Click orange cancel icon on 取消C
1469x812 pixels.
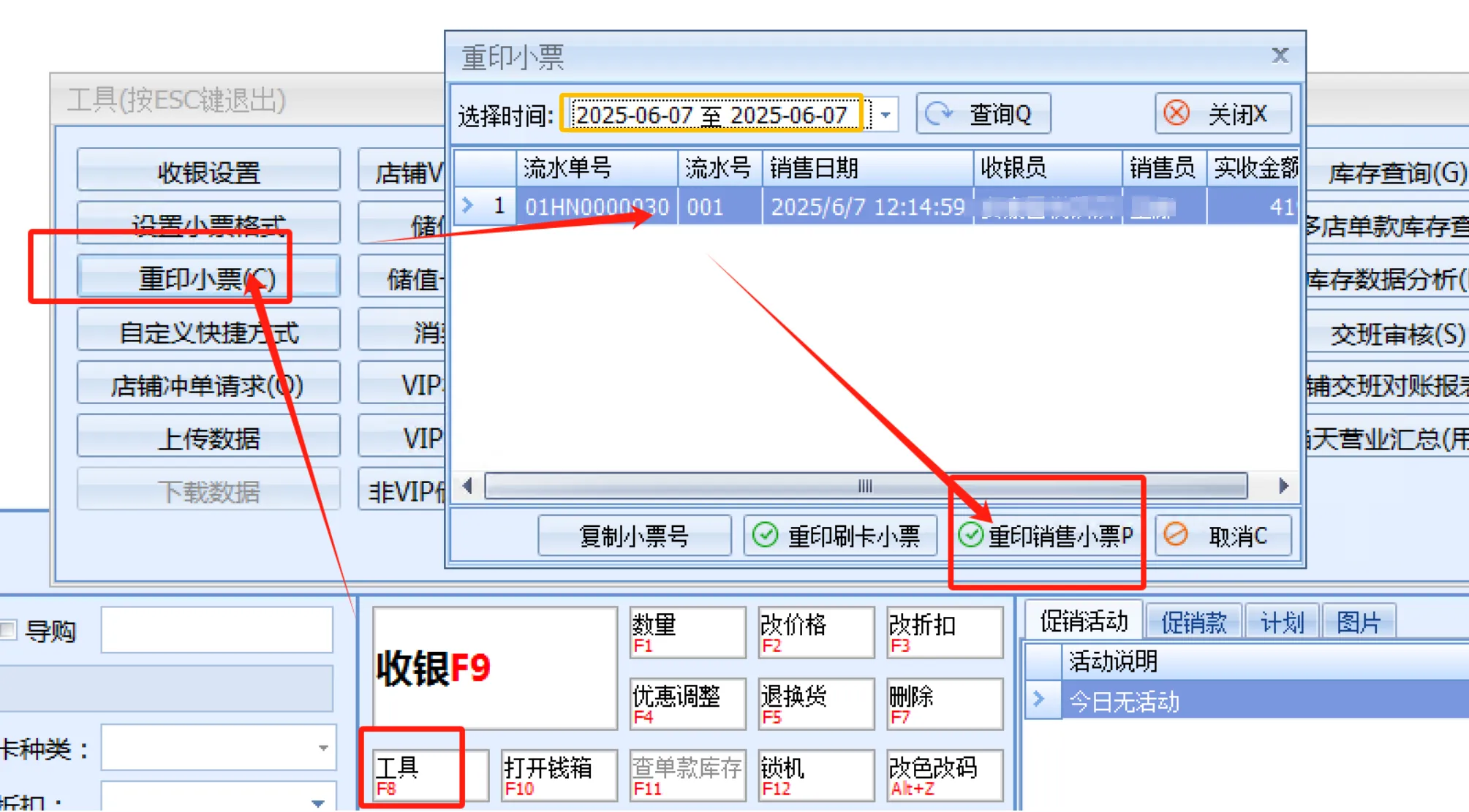pos(1176,535)
